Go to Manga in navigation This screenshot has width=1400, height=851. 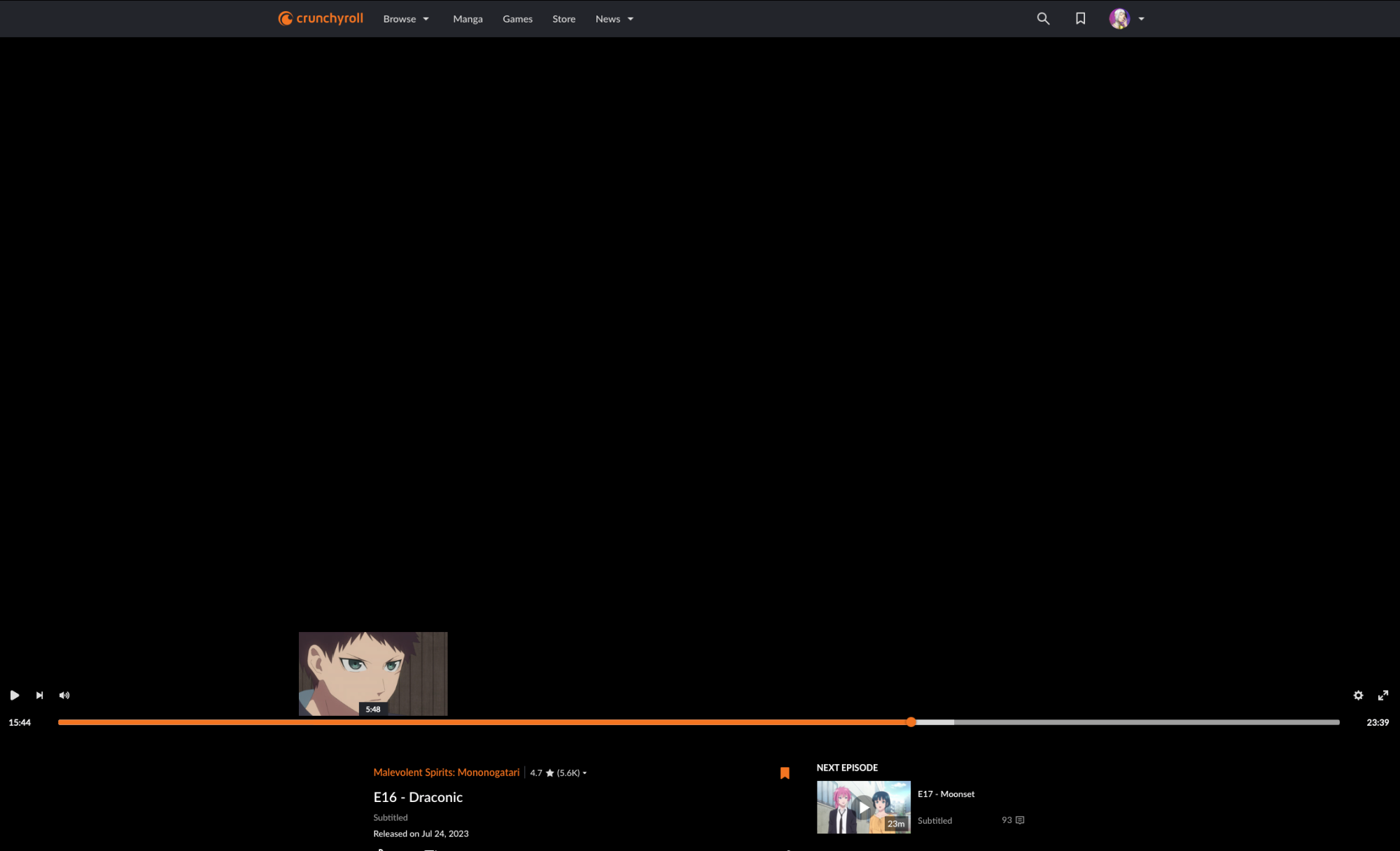468,19
